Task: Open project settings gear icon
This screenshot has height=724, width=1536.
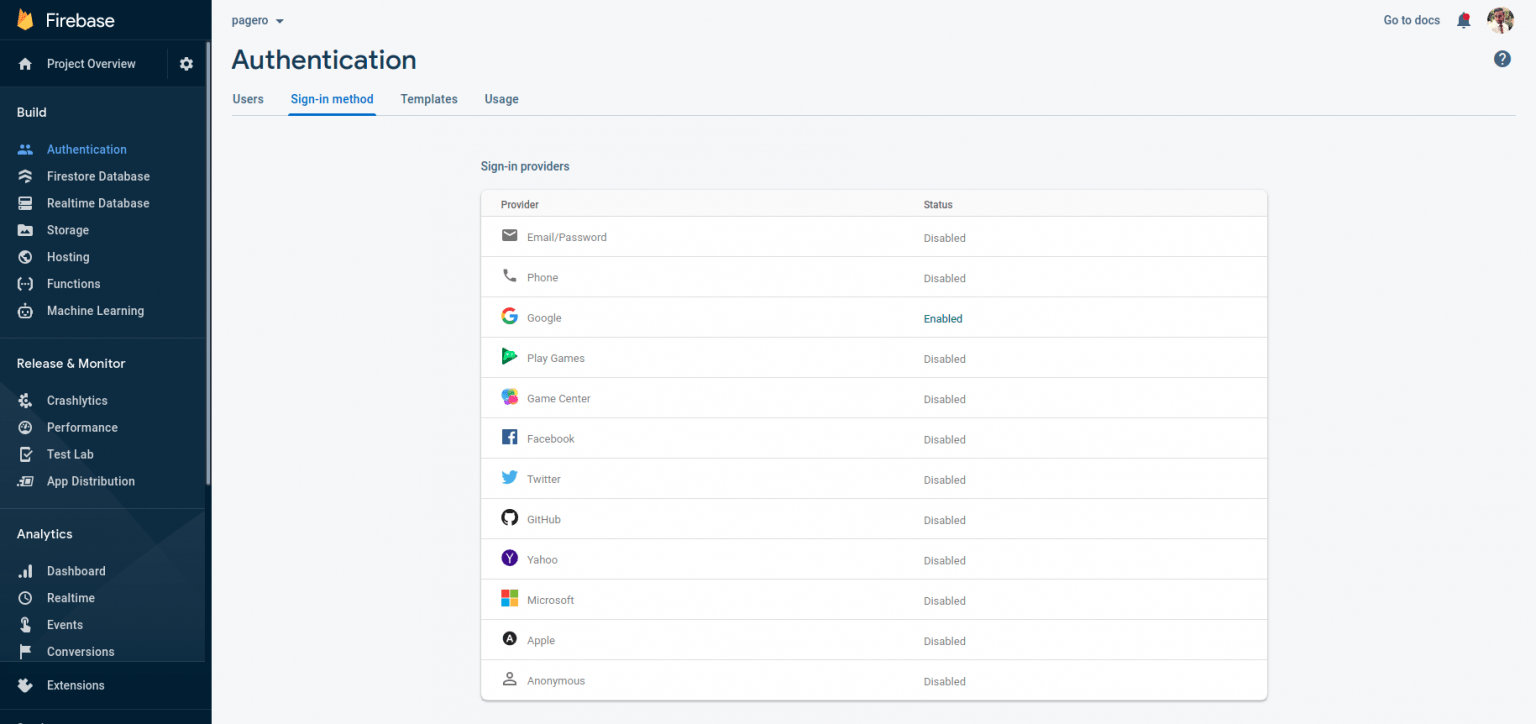Action: [x=186, y=64]
